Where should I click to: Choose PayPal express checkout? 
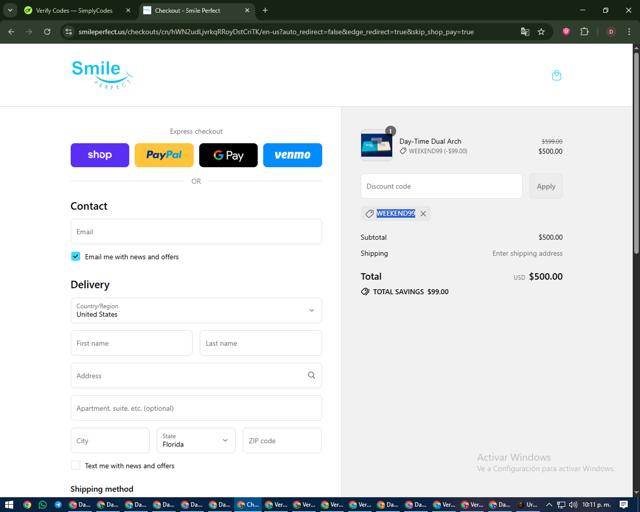[164, 155]
